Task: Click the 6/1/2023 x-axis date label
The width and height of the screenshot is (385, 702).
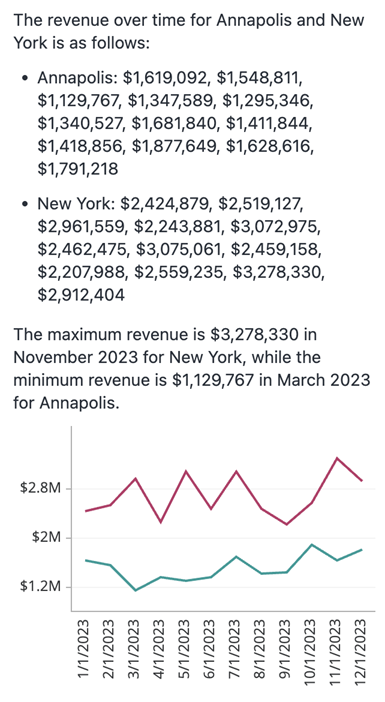Action: (210, 648)
